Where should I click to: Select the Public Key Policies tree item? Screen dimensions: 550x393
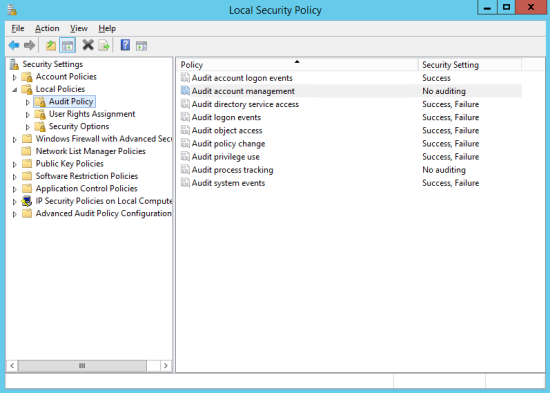pos(69,164)
